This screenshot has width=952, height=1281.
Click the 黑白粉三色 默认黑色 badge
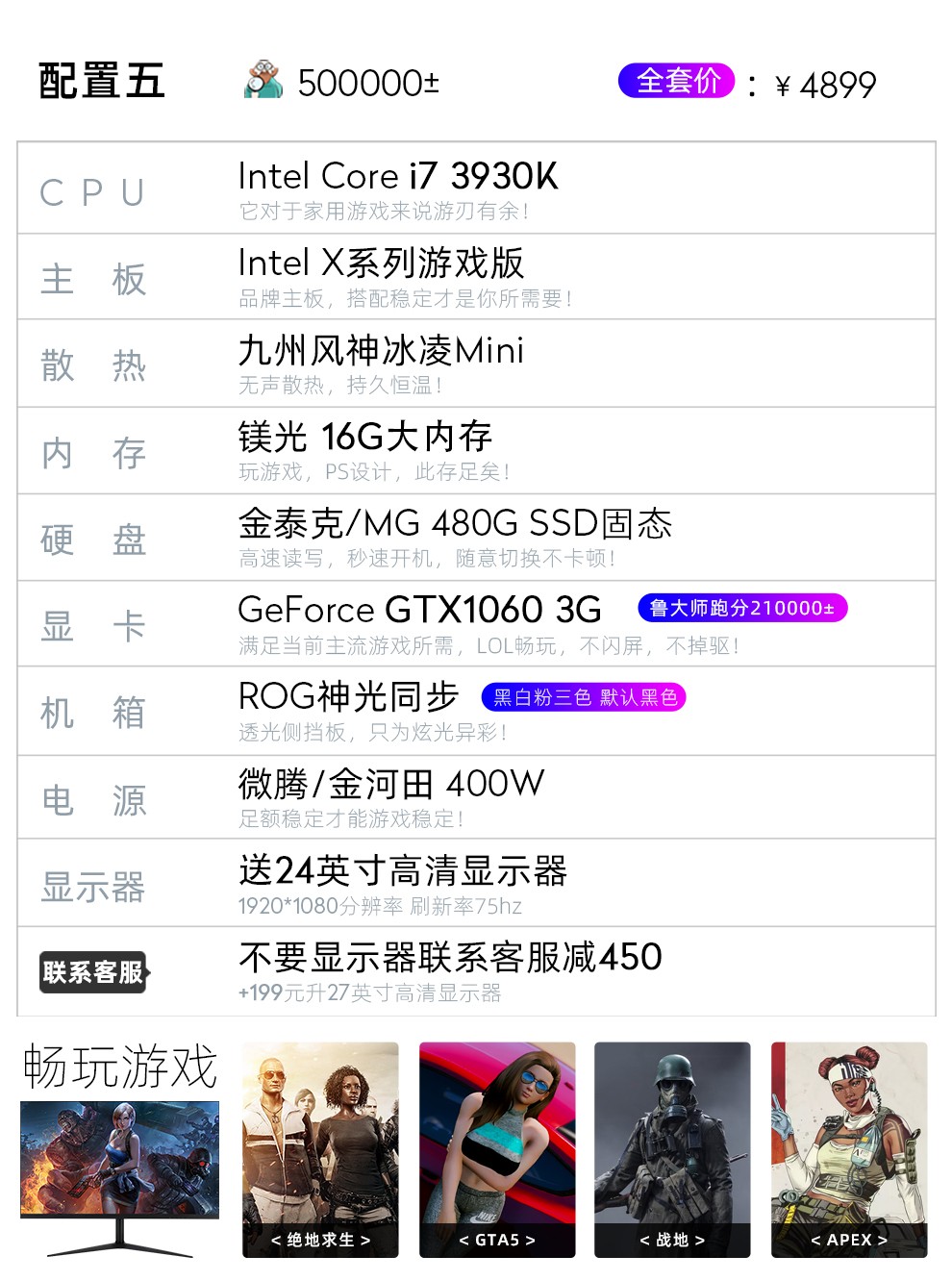(584, 697)
